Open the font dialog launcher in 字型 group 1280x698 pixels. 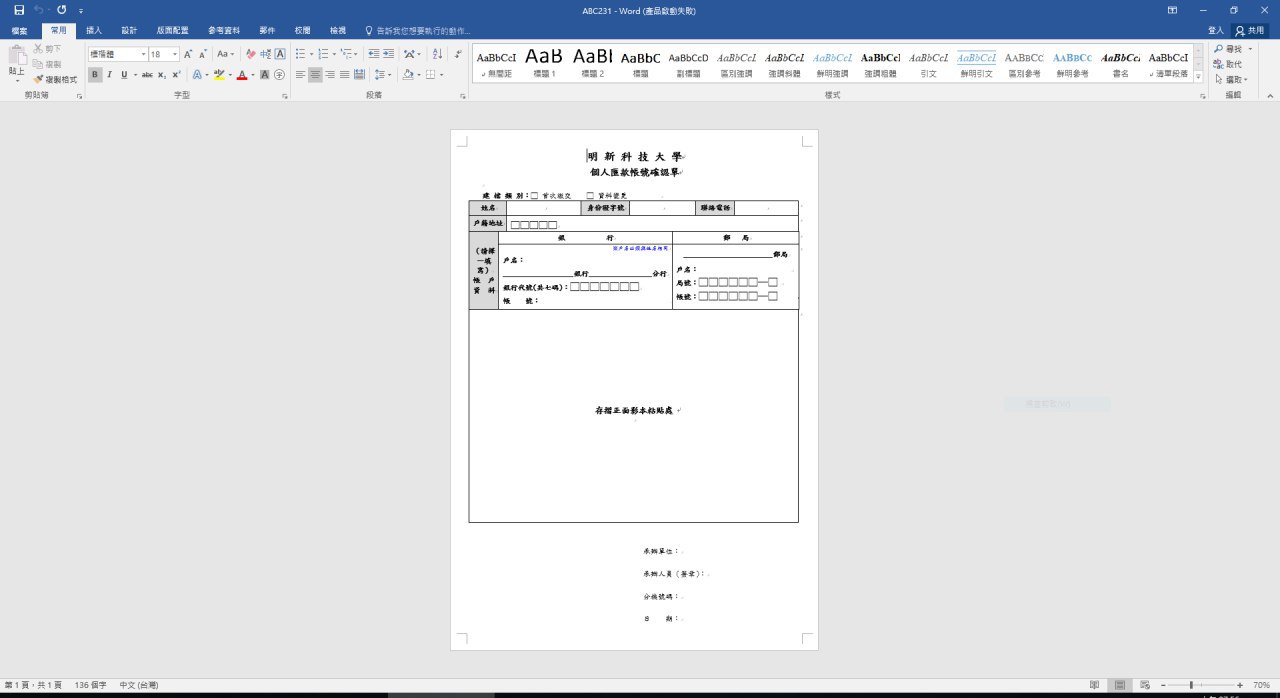click(x=284, y=96)
